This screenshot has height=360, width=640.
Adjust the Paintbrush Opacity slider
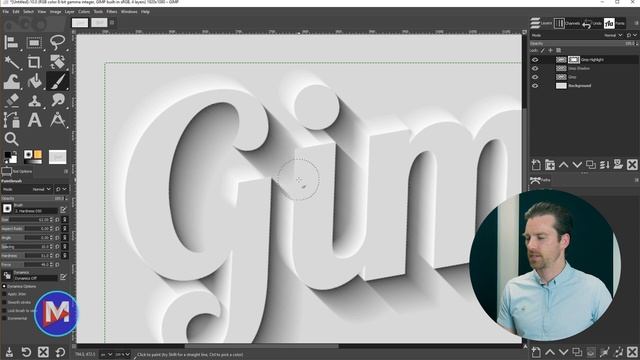(33, 198)
